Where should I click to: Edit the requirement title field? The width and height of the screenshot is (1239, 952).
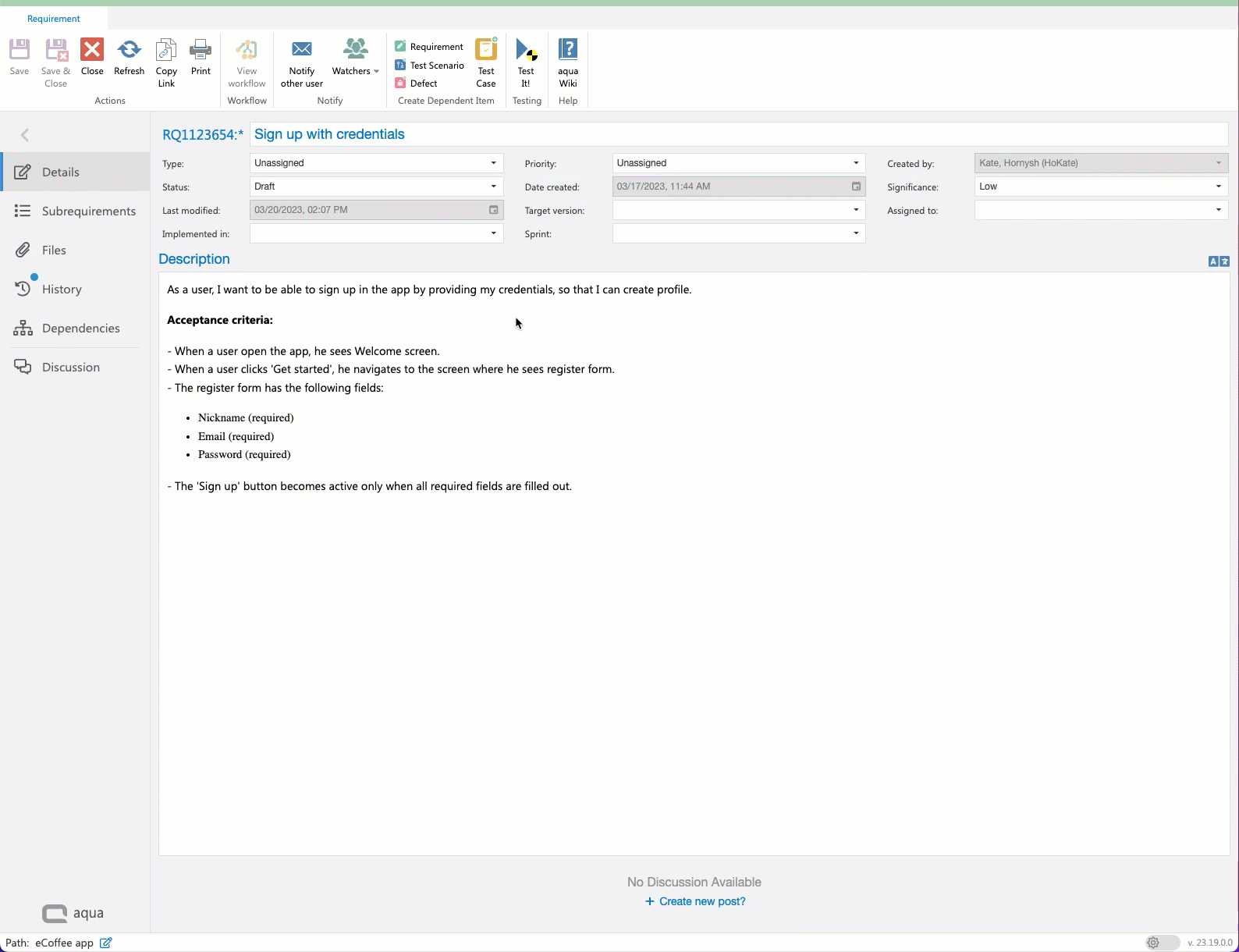[x=738, y=134]
